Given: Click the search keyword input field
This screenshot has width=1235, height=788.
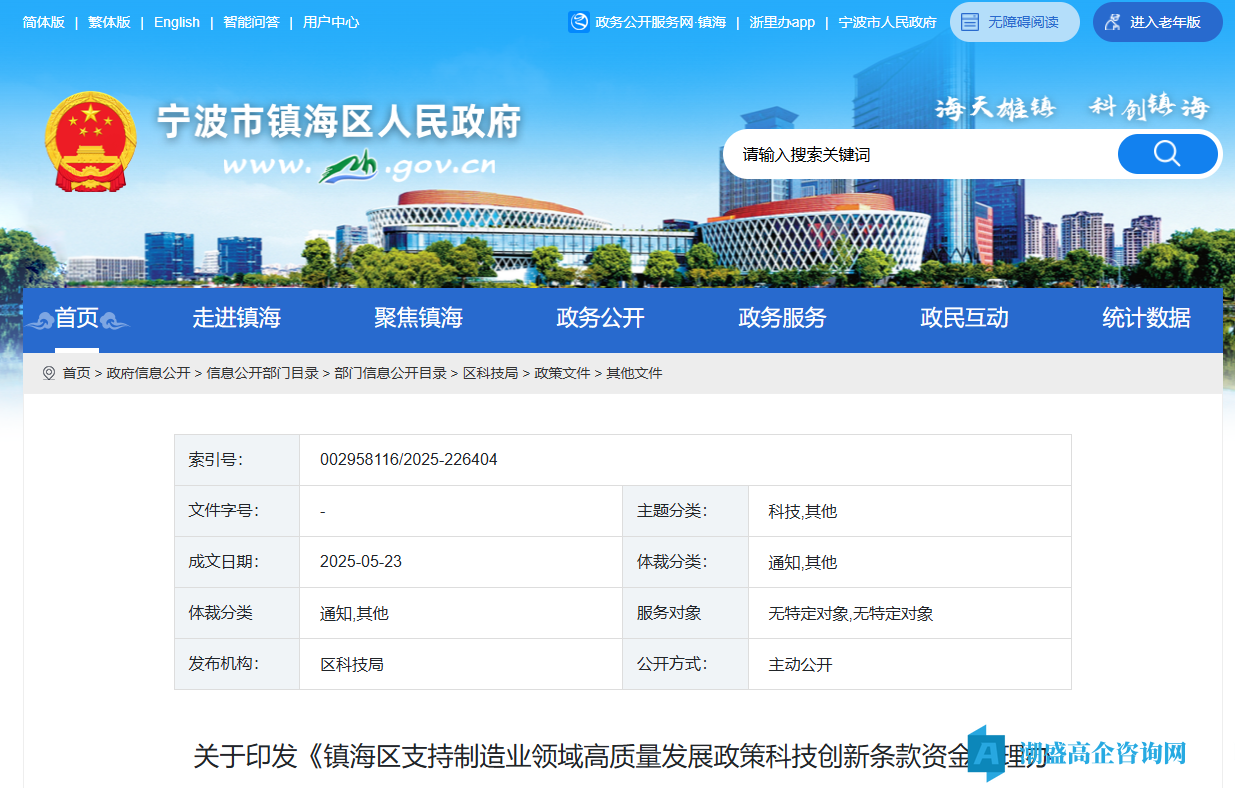Looking at the screenshot, I should click(920, 155).
